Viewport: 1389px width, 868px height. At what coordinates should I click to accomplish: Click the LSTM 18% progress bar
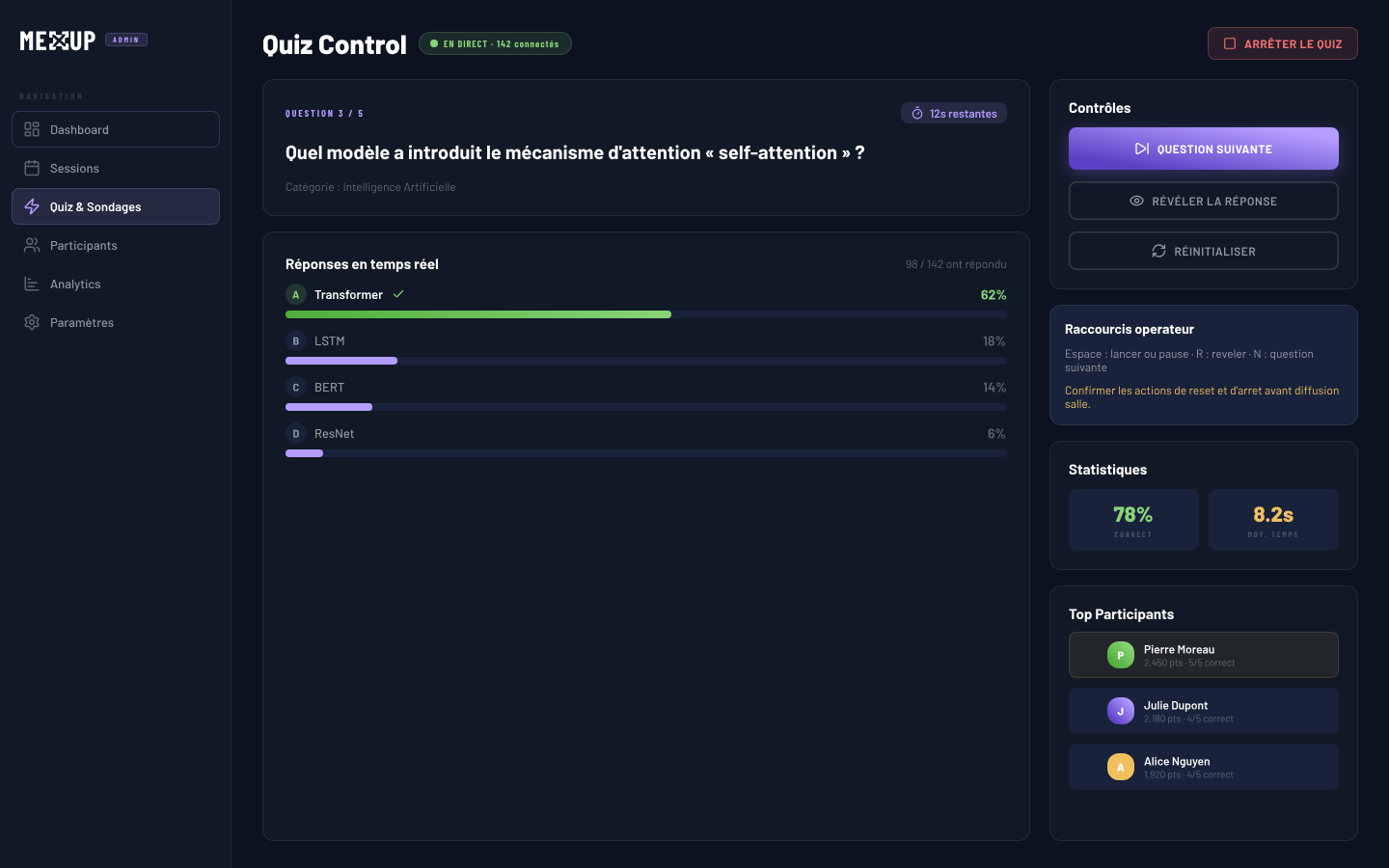[646, 361]
